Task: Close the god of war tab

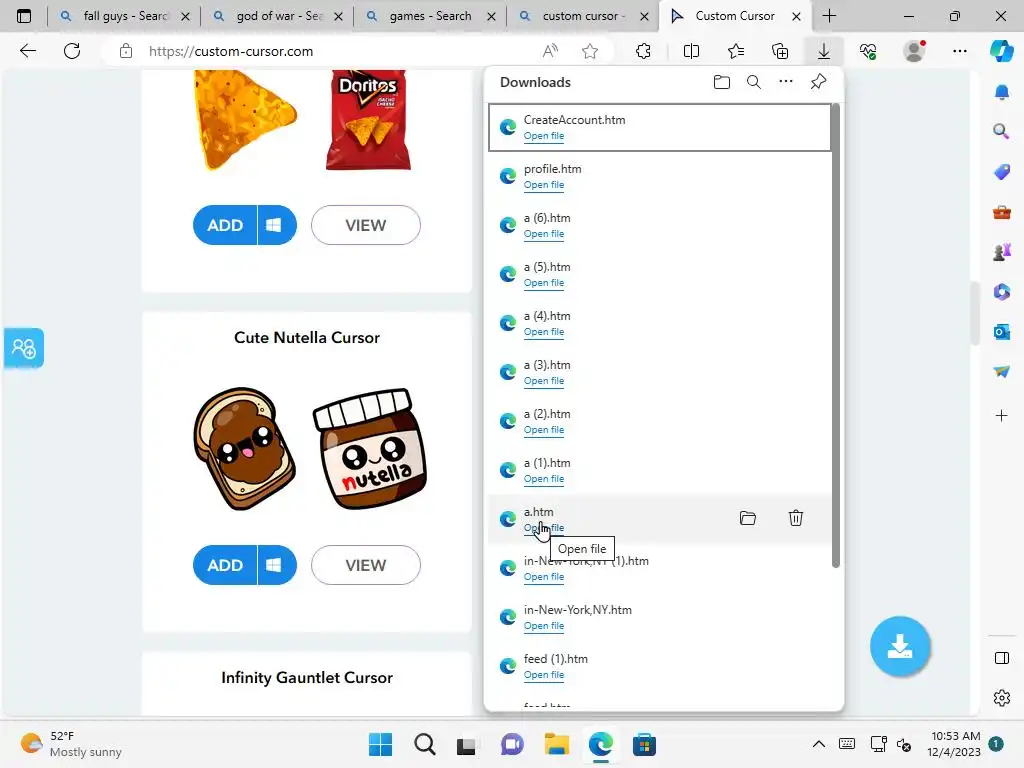Action: coord(338,16)
